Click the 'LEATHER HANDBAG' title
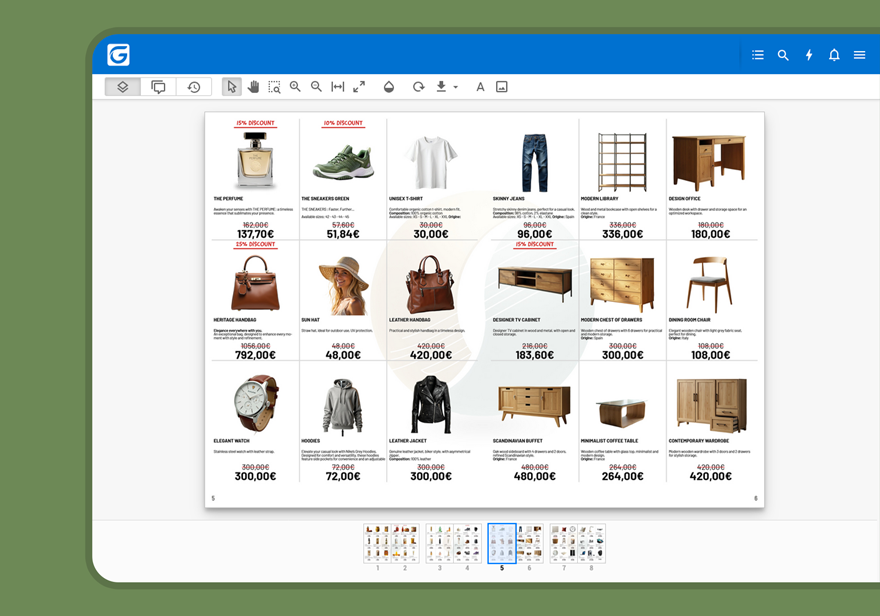The width and height of the screenshot is (880, 616). [x=410, y=320]
